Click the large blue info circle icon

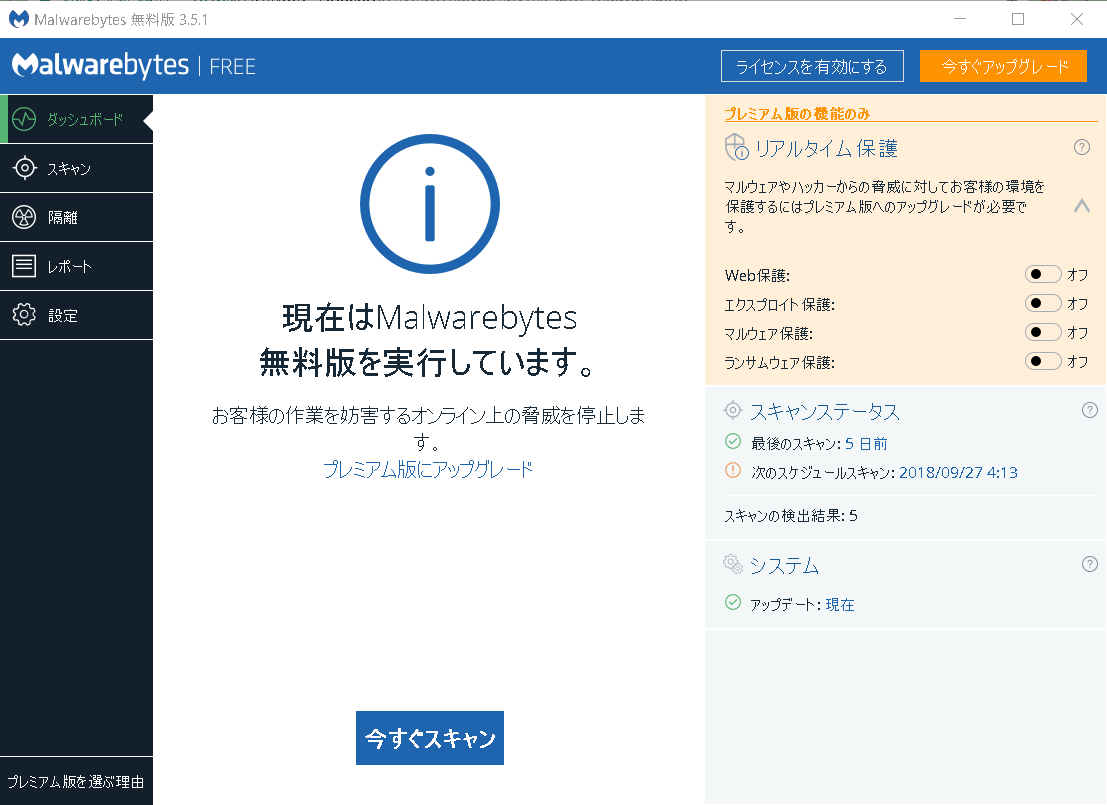tap(430, 204)
